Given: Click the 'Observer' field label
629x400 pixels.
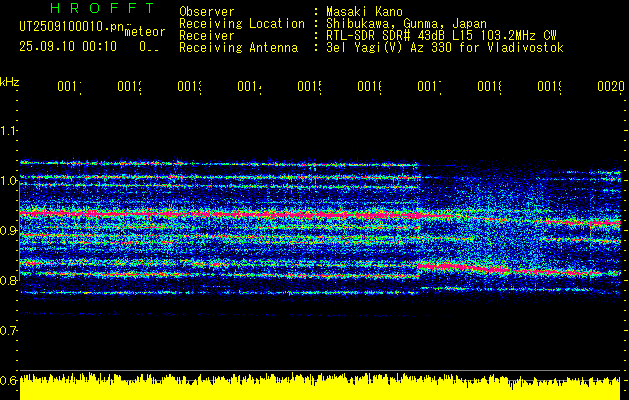Looking at the screenshot, I should [207, 11].
